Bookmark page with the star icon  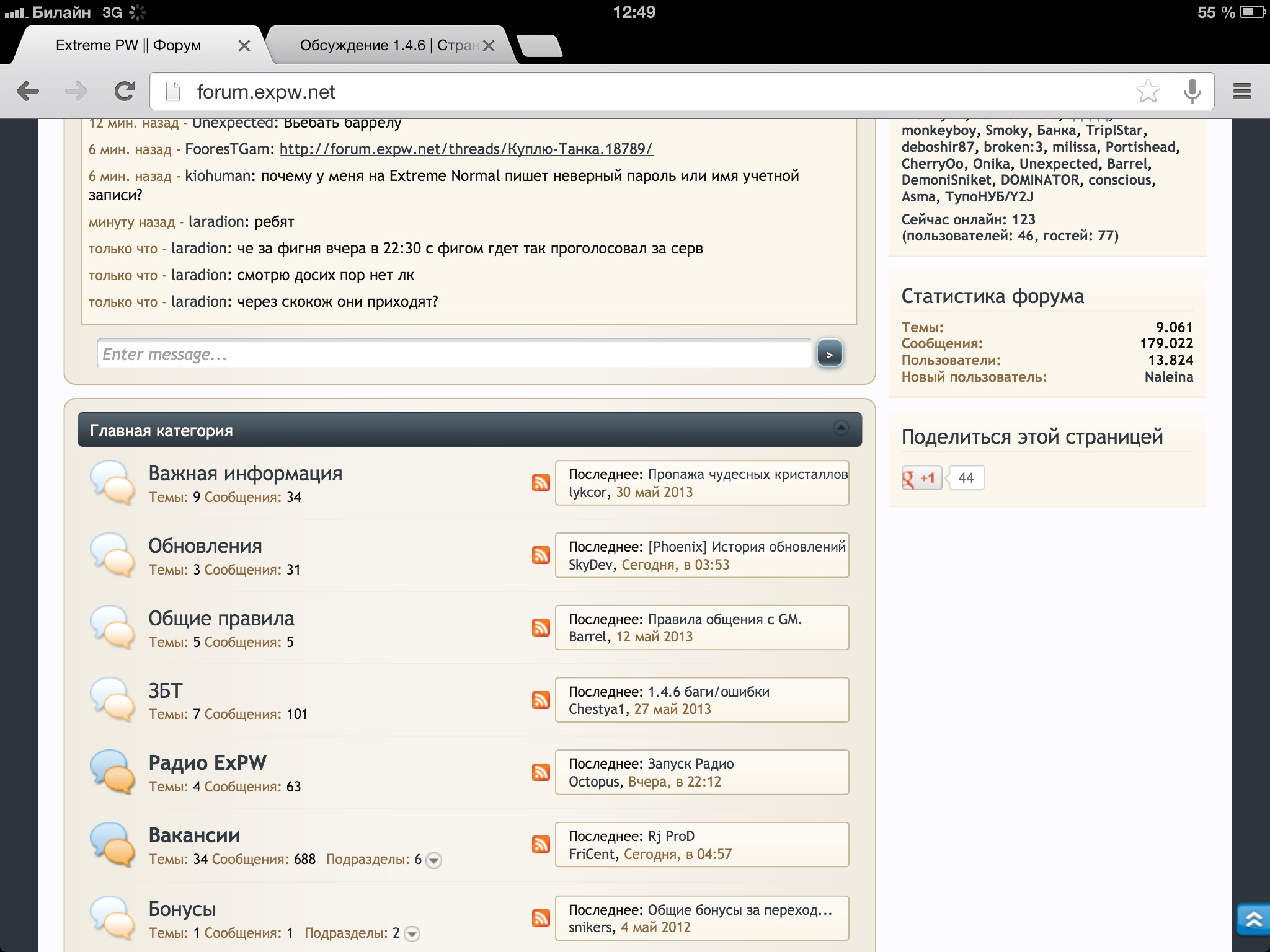click(1148, 92)
